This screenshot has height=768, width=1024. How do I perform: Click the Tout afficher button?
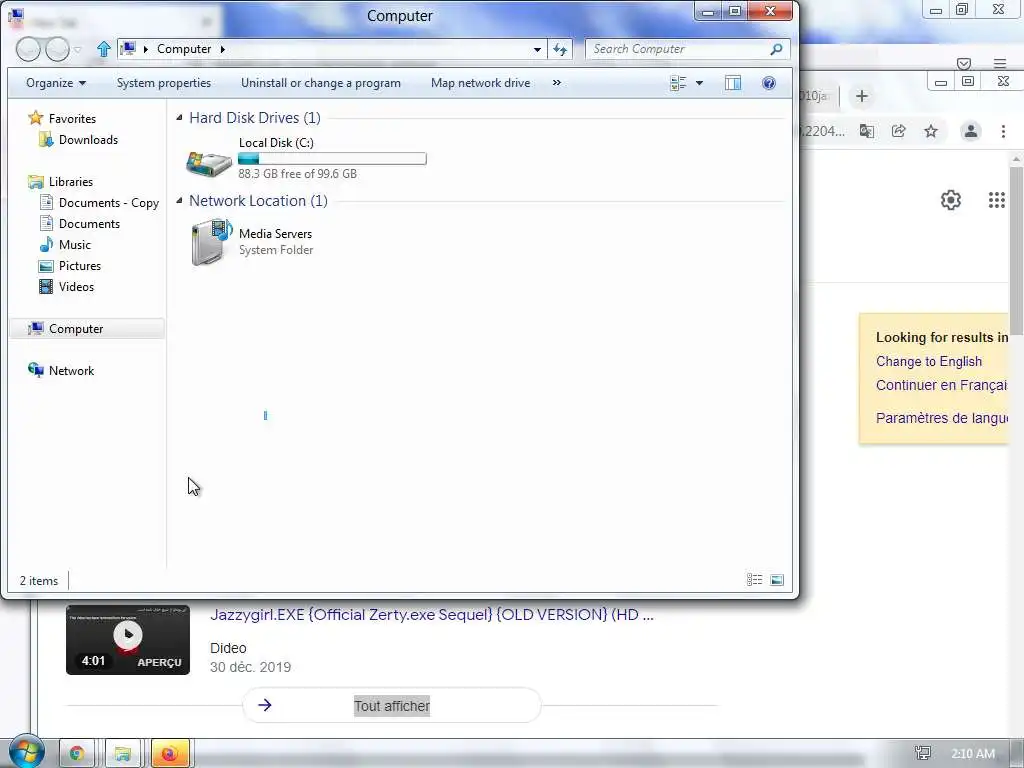tap(392, 706)
